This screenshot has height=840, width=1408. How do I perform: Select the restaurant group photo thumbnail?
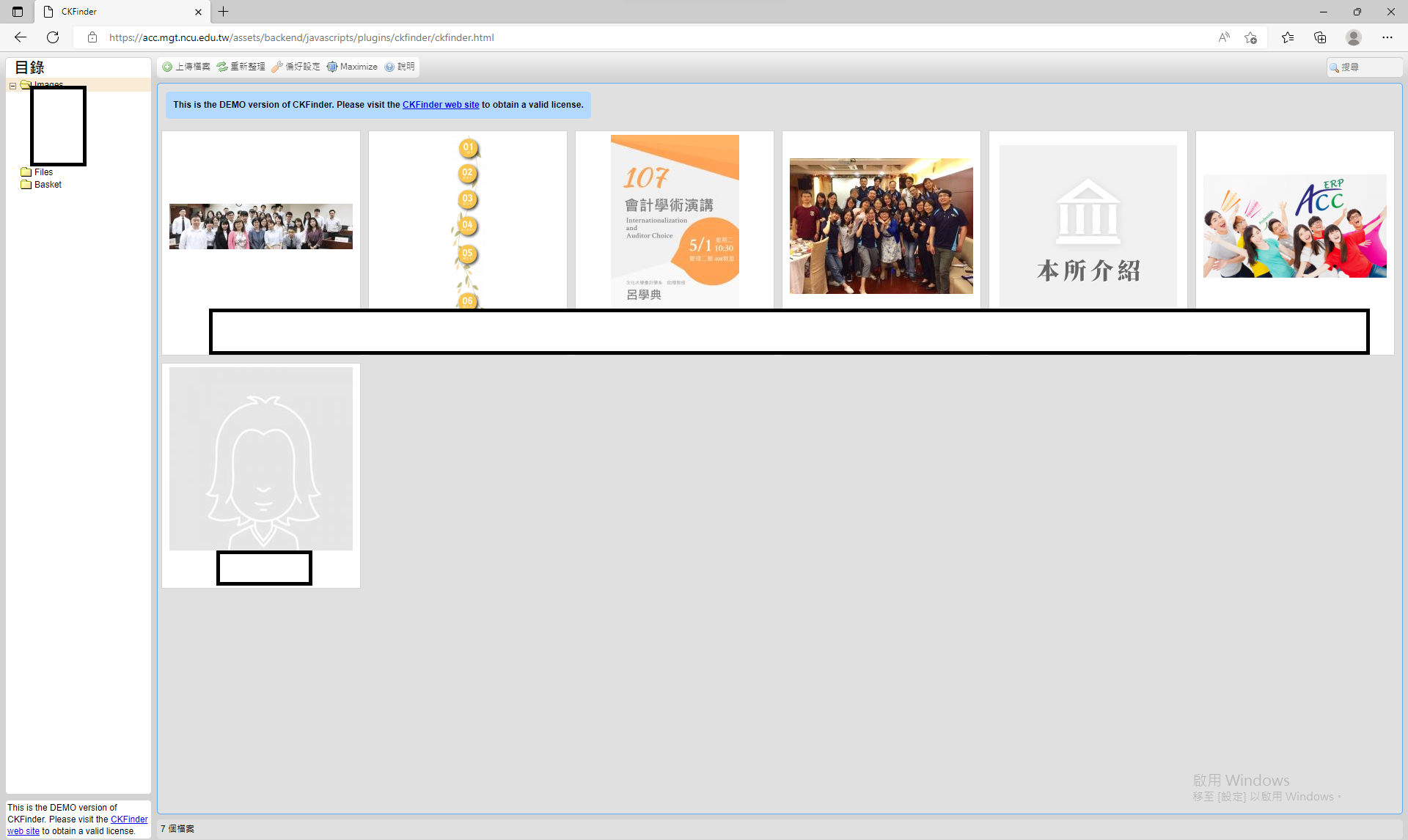(881, 226)
